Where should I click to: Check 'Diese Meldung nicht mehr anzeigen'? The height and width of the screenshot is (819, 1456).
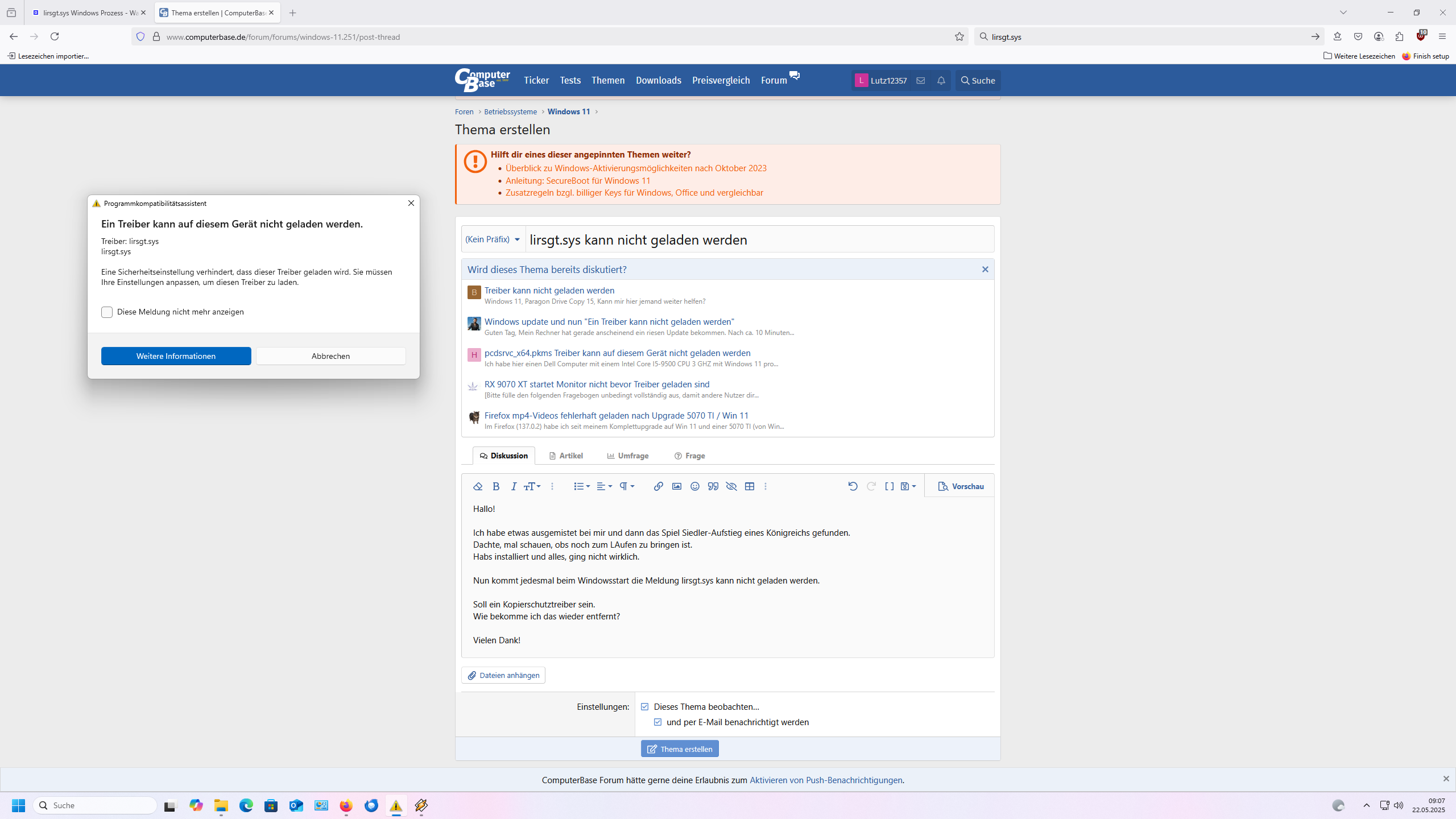click(x=107, y=312)
